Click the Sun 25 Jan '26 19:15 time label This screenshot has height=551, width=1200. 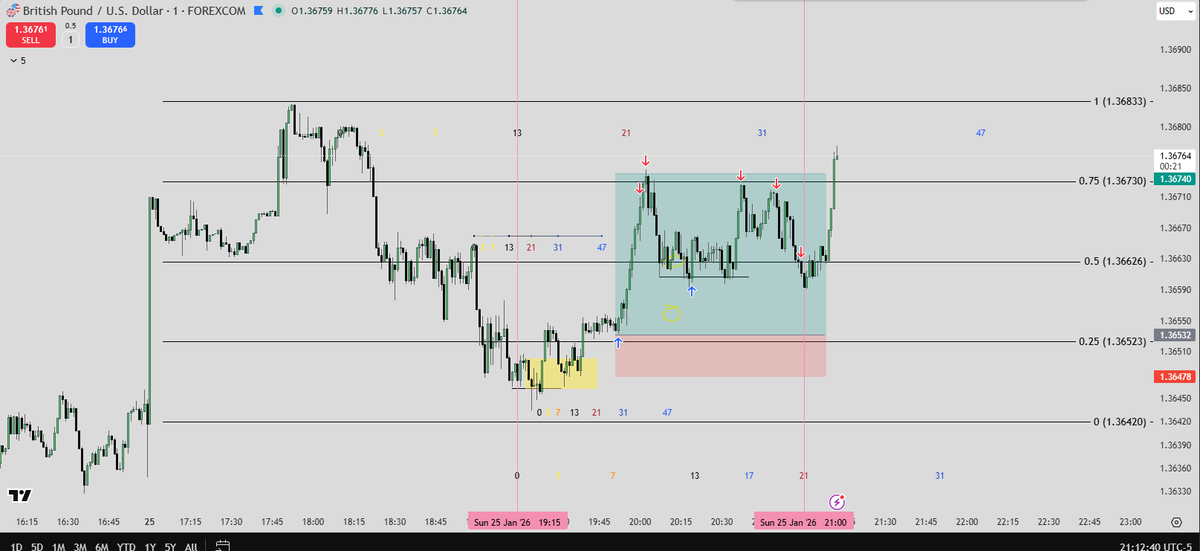coord(518,522)
